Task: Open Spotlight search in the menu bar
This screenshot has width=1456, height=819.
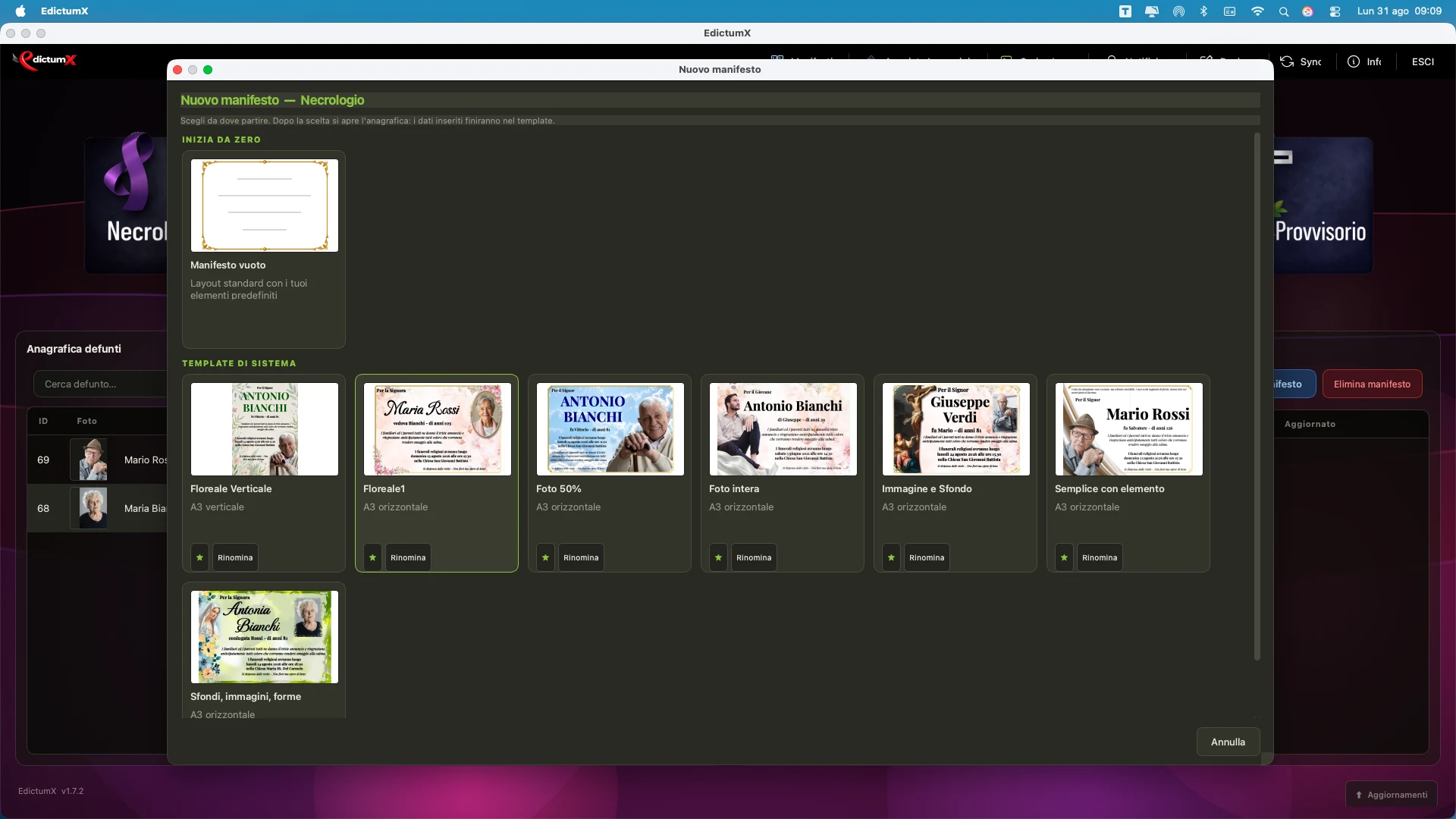Action: coord(1283,11)
